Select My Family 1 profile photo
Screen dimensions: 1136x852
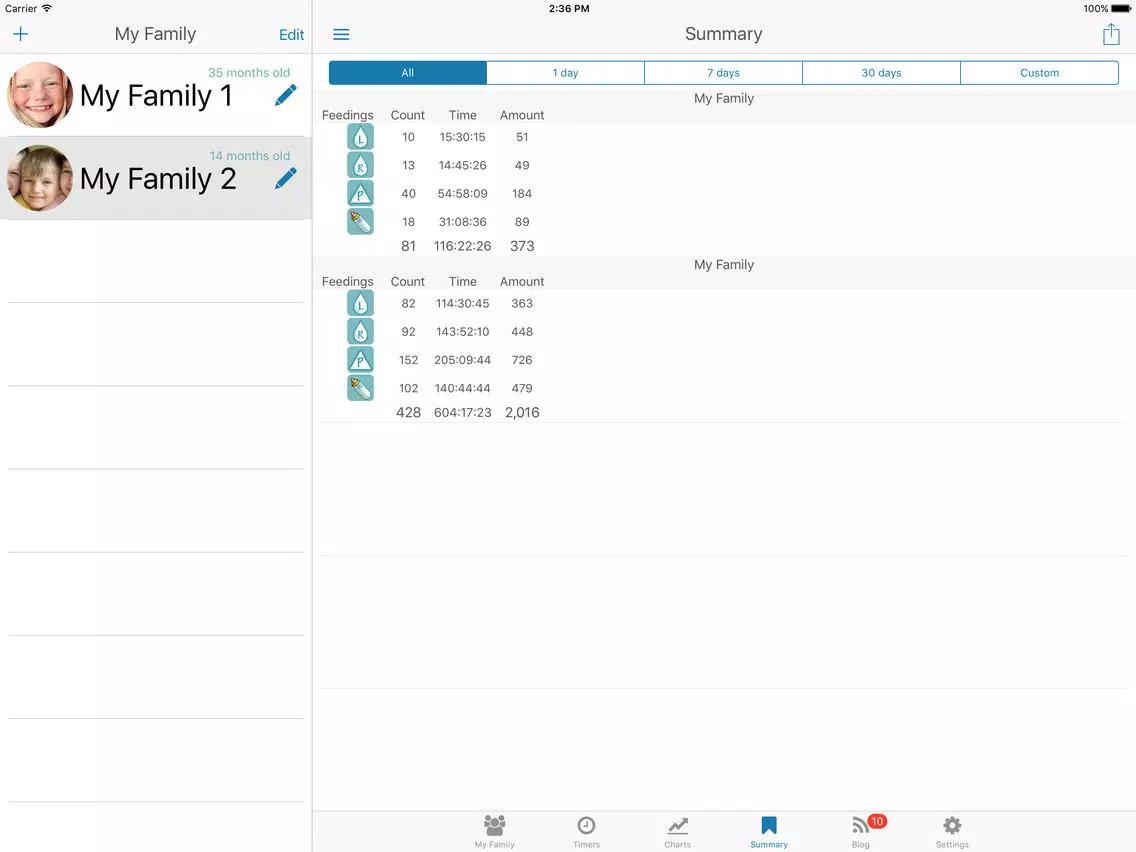(40, 95)
